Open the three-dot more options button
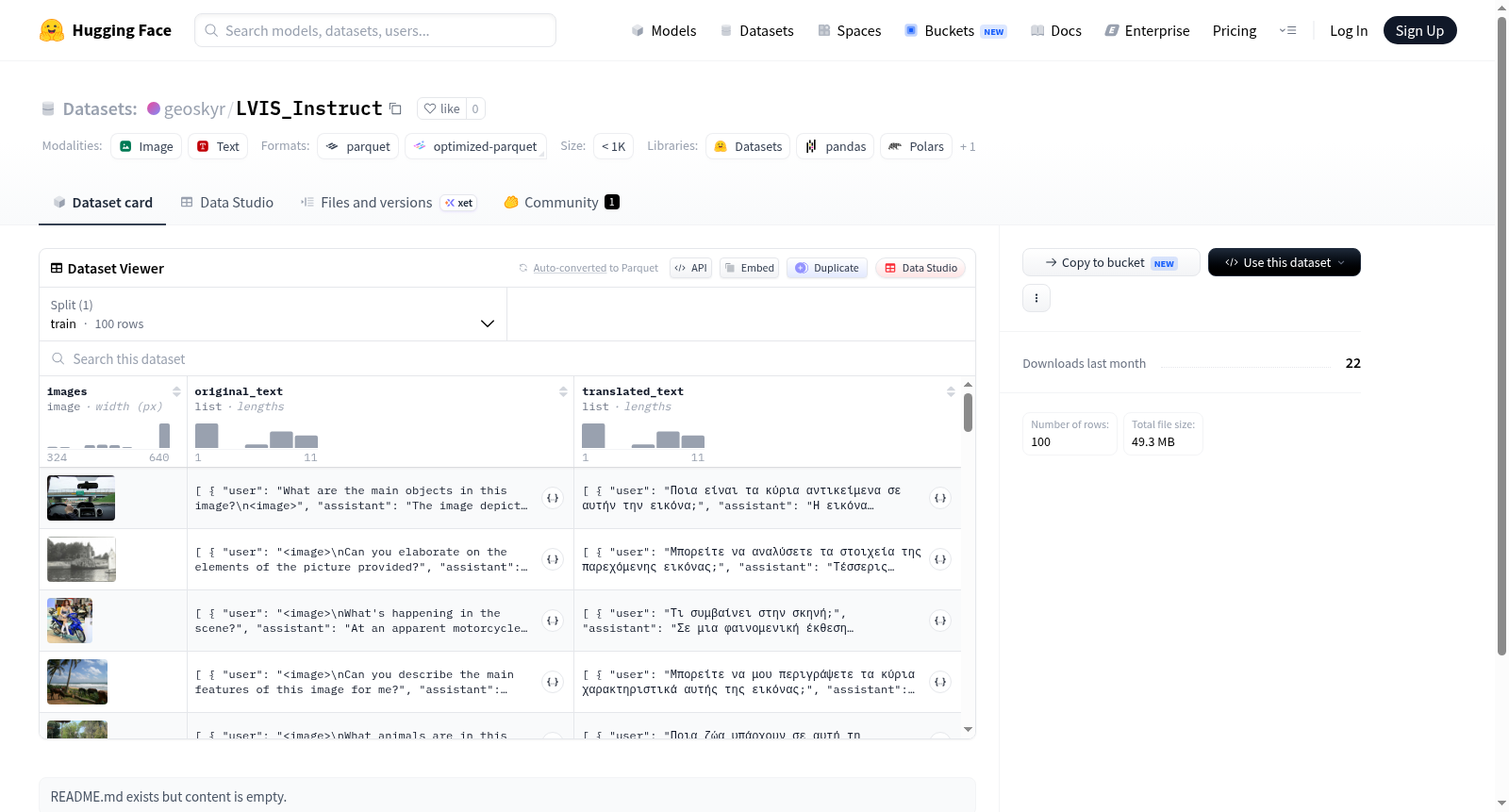1509x812 pixels. (1036, 298)
